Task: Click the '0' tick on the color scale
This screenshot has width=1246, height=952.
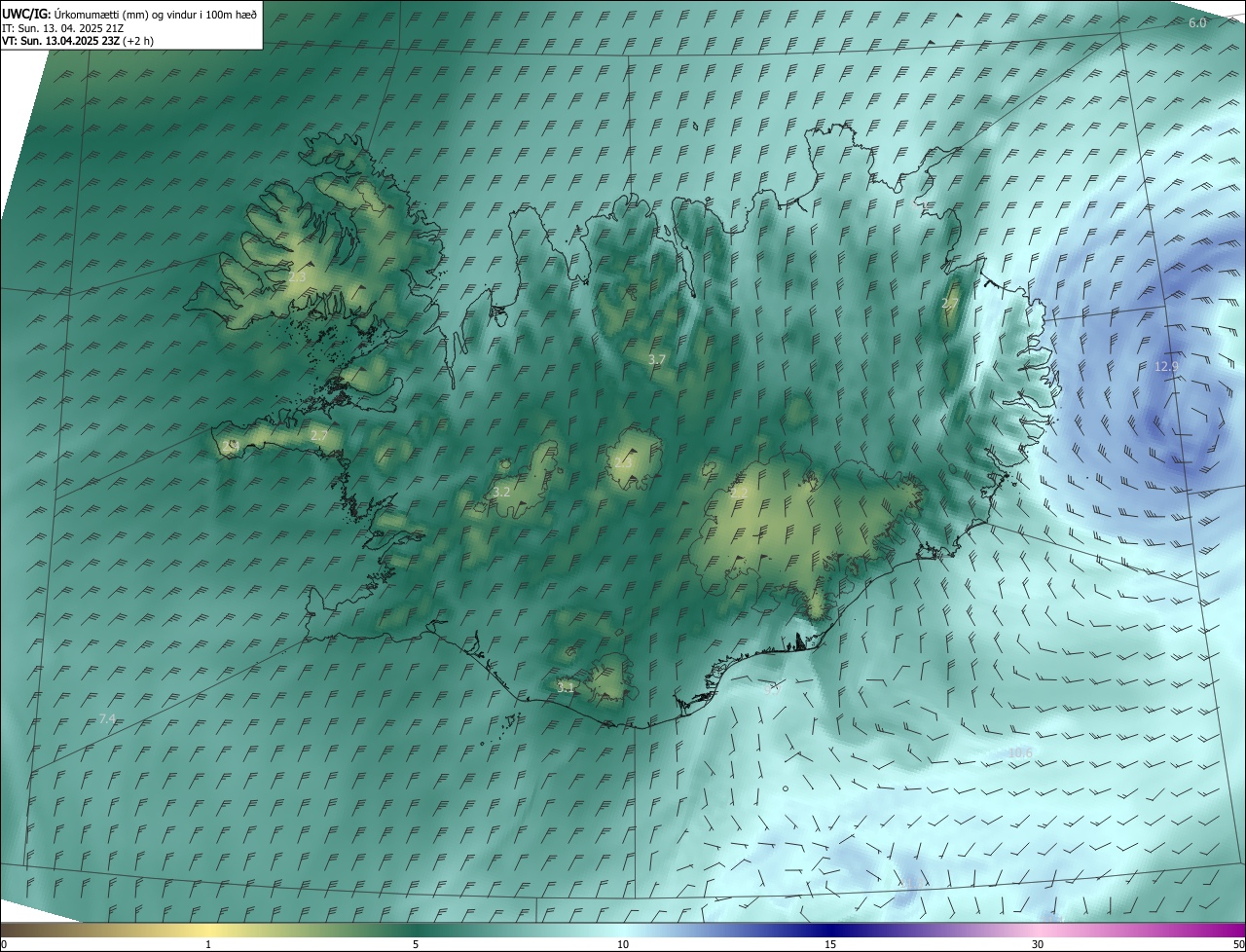Action: coord(4,944)
